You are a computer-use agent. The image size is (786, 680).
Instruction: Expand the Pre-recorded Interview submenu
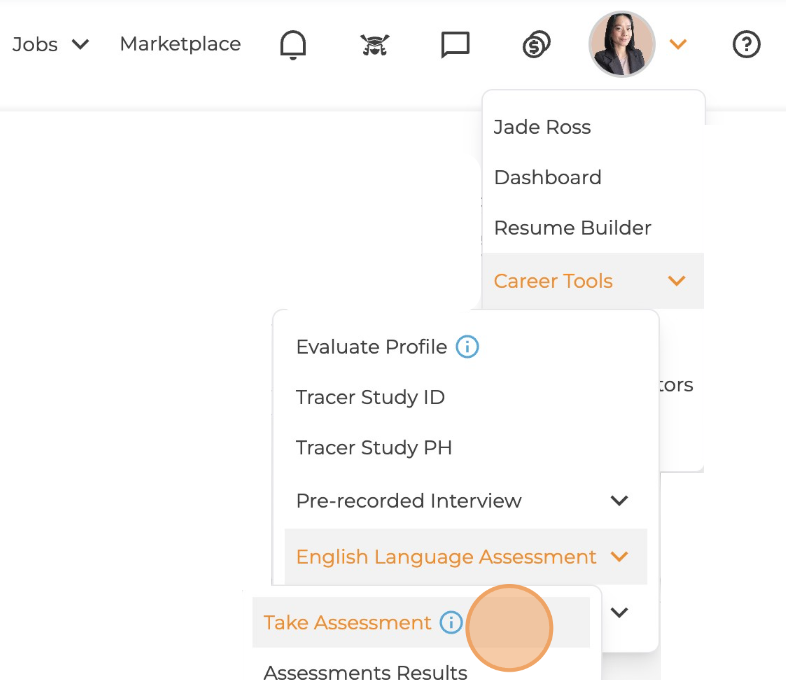[619, 500]
